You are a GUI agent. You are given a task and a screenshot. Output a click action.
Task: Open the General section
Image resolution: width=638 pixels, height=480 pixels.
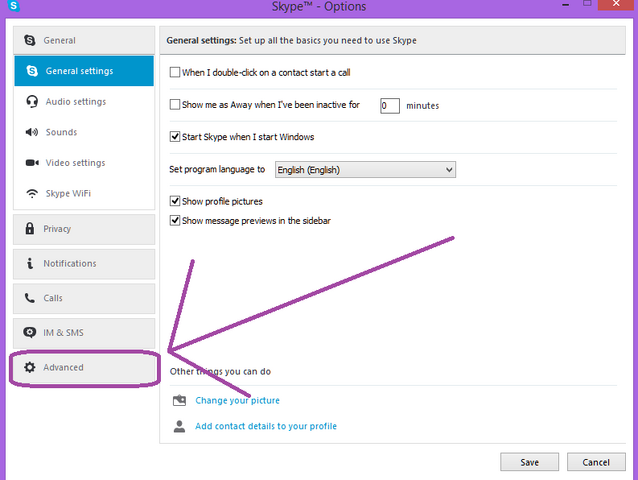pyautogui.click(x=84, y=40)
